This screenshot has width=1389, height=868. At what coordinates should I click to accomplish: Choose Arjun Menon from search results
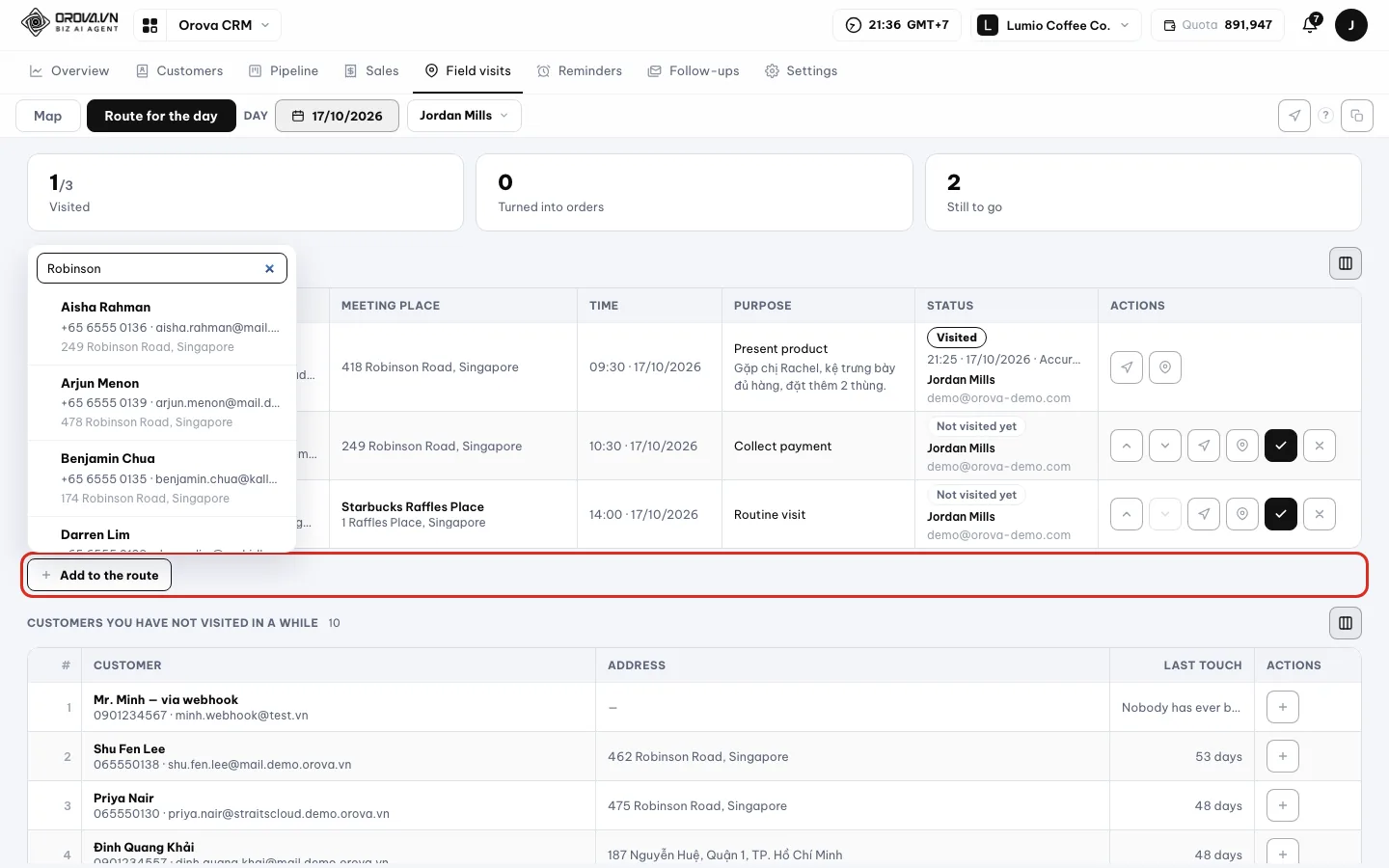(x=162, y=402)
